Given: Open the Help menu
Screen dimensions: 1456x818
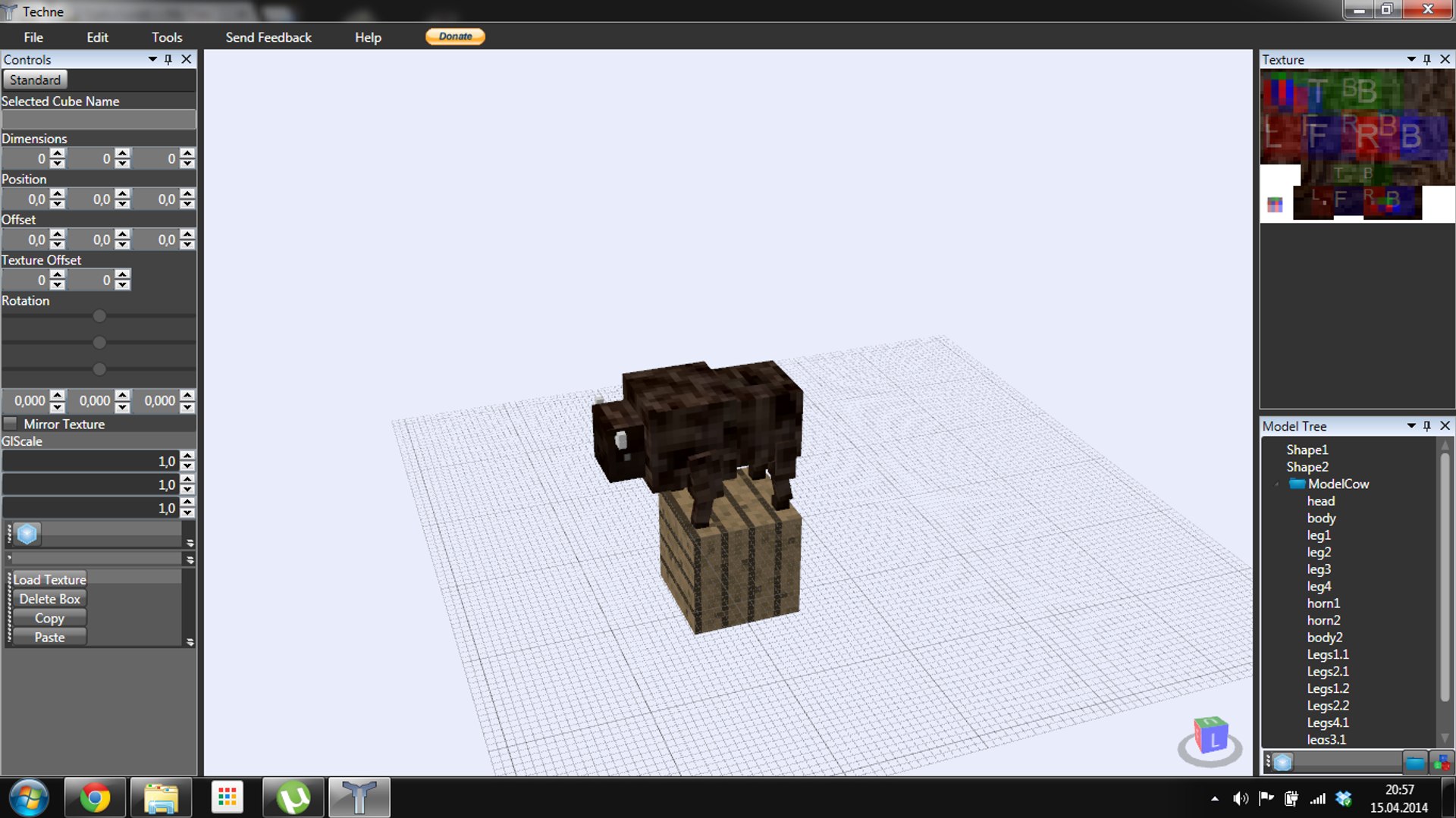Looking at the screenshot, I should click(368, 37).
